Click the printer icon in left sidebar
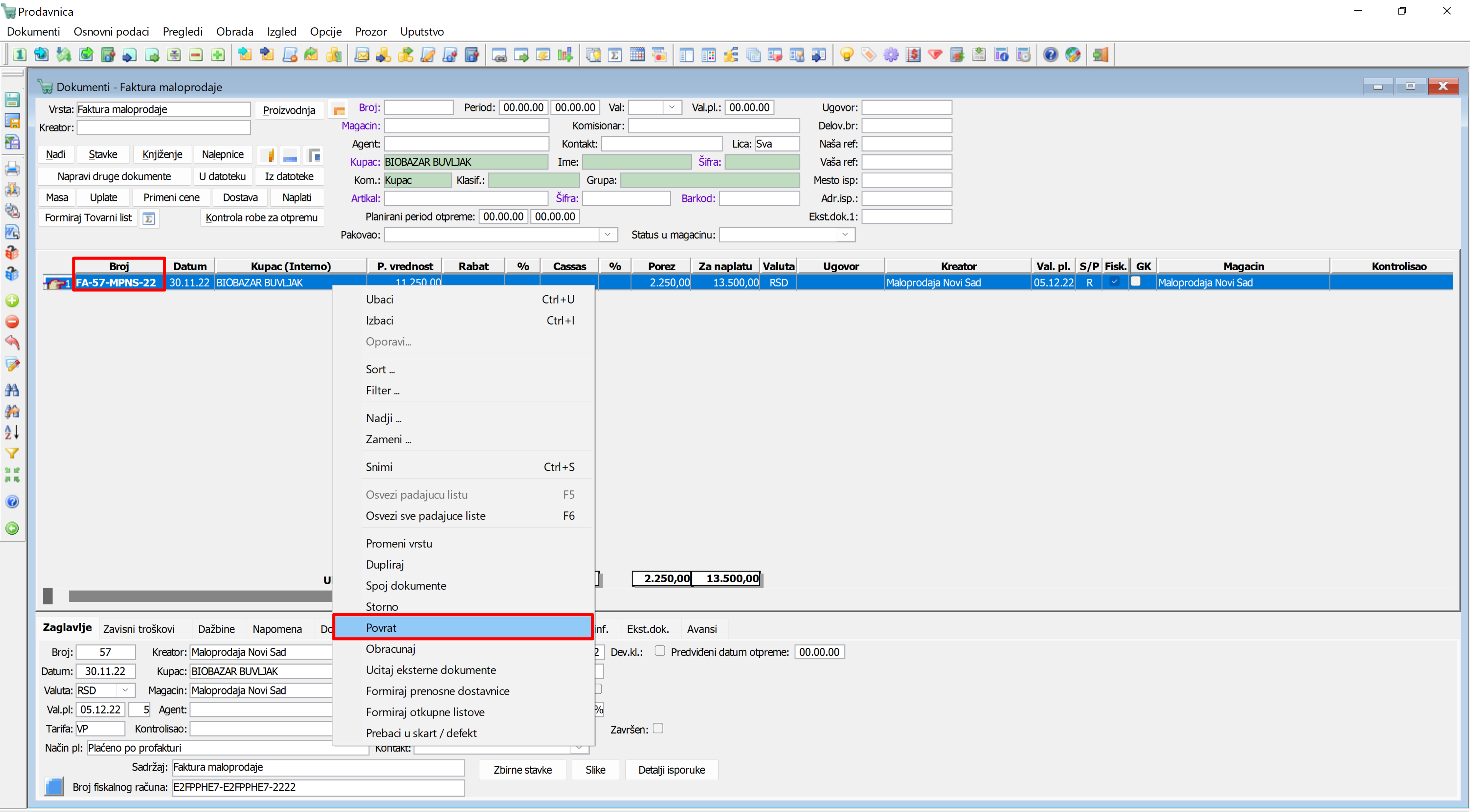The height and width of the screenshot is (812, 1470). point(12,168)
